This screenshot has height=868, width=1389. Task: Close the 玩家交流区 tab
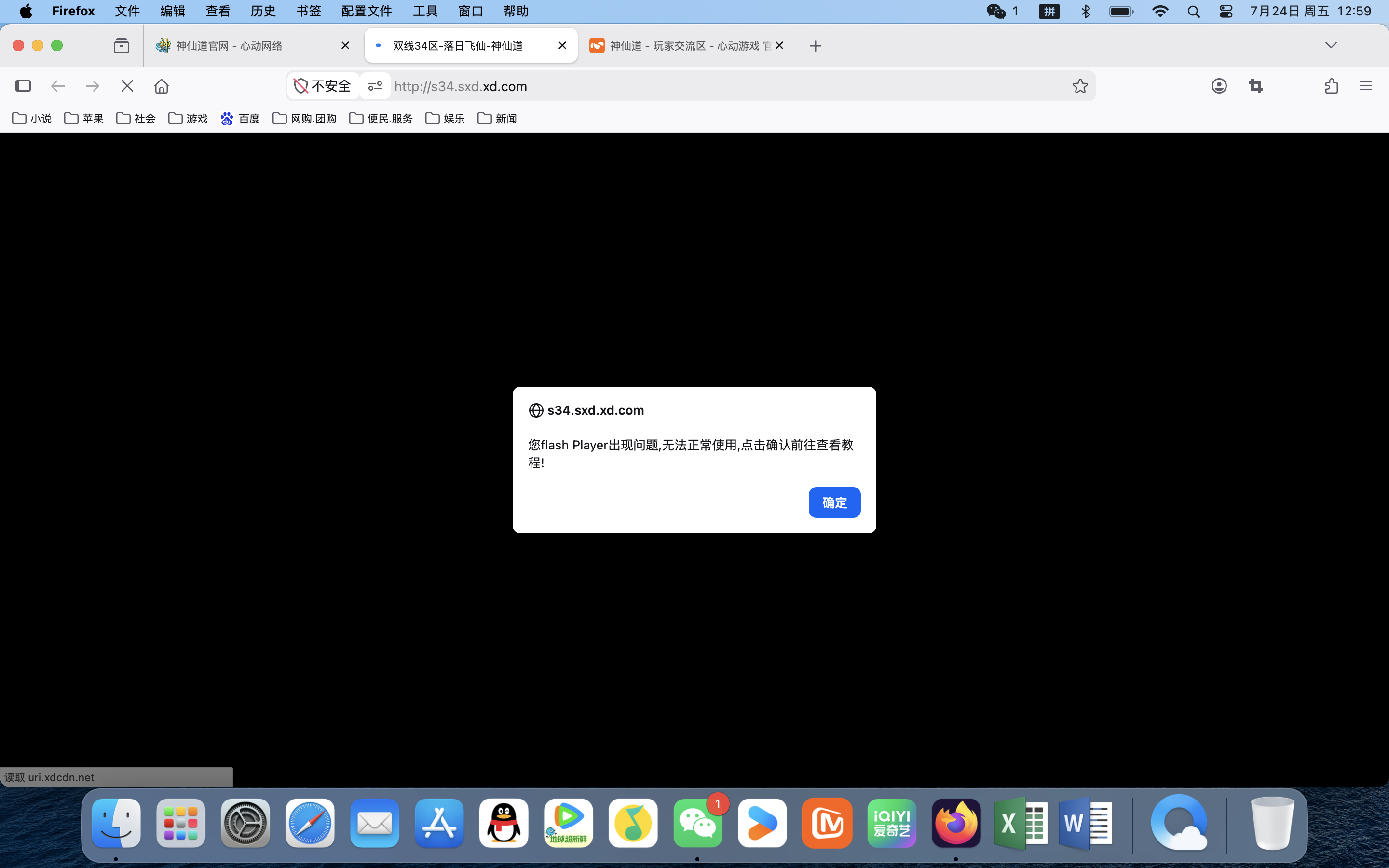[x=779, y=45]
